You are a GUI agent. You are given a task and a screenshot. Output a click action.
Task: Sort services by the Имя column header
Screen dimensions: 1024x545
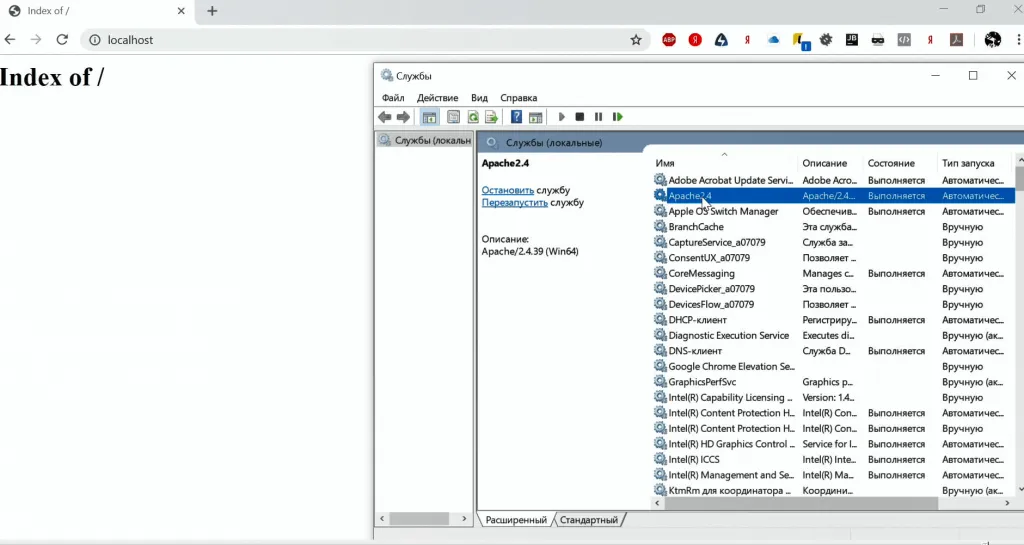click(665, 163)
